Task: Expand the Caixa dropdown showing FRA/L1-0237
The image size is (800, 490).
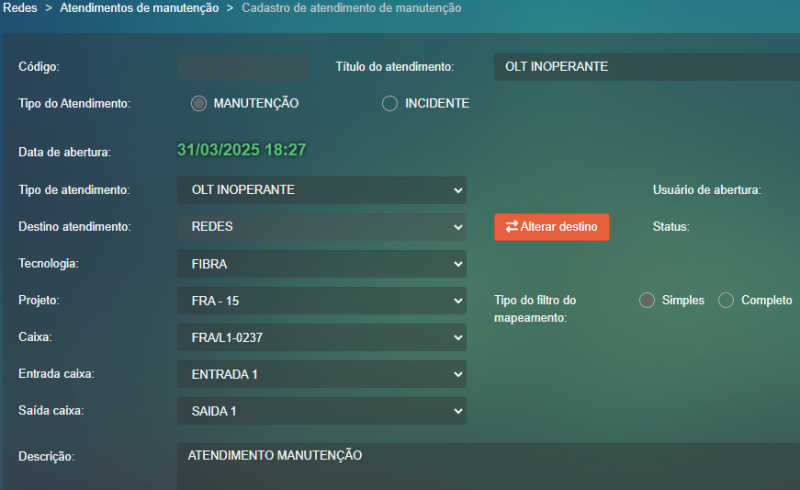Action: [322, 337]
